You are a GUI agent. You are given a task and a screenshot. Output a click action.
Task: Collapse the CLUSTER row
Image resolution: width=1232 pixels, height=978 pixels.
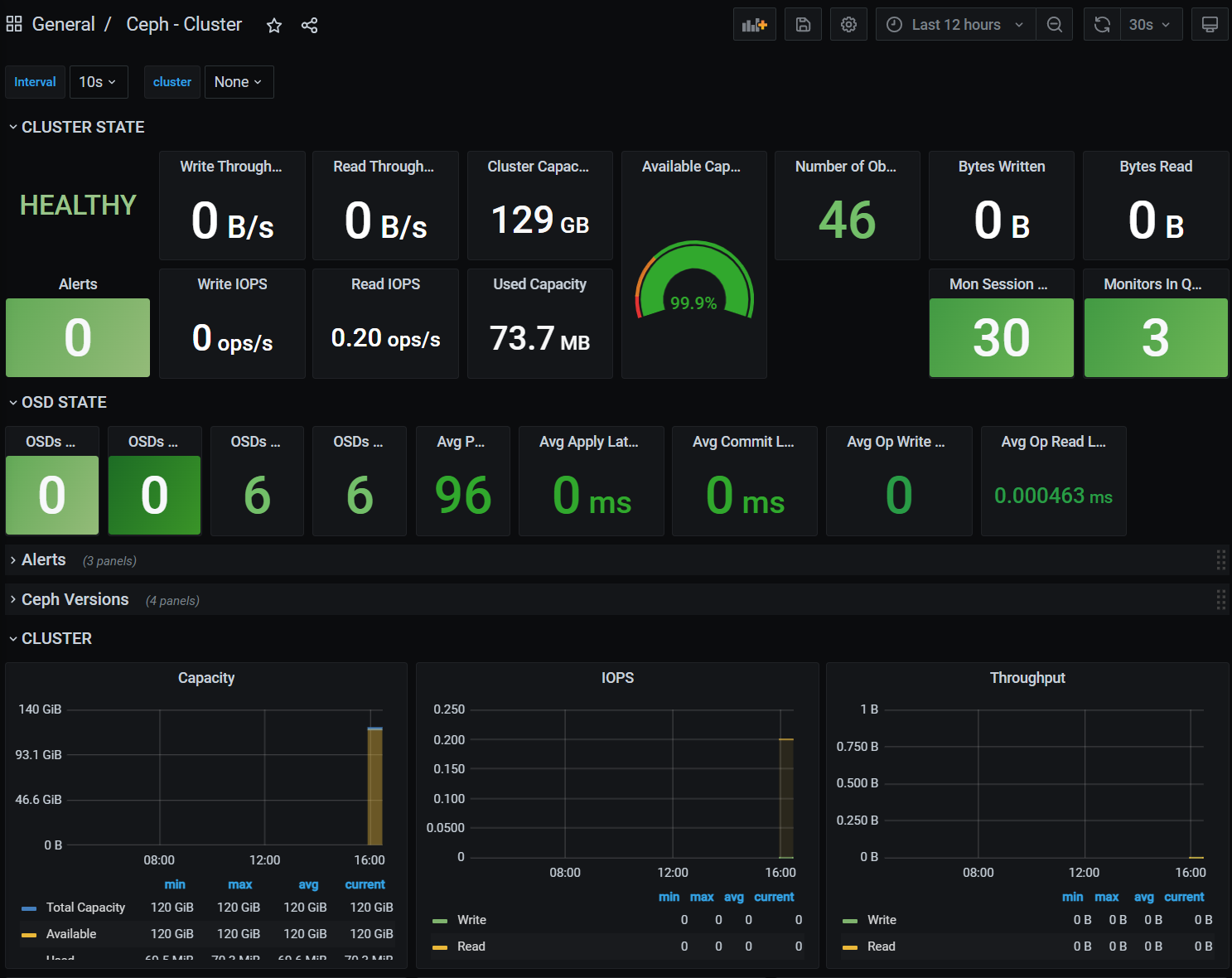50,638
